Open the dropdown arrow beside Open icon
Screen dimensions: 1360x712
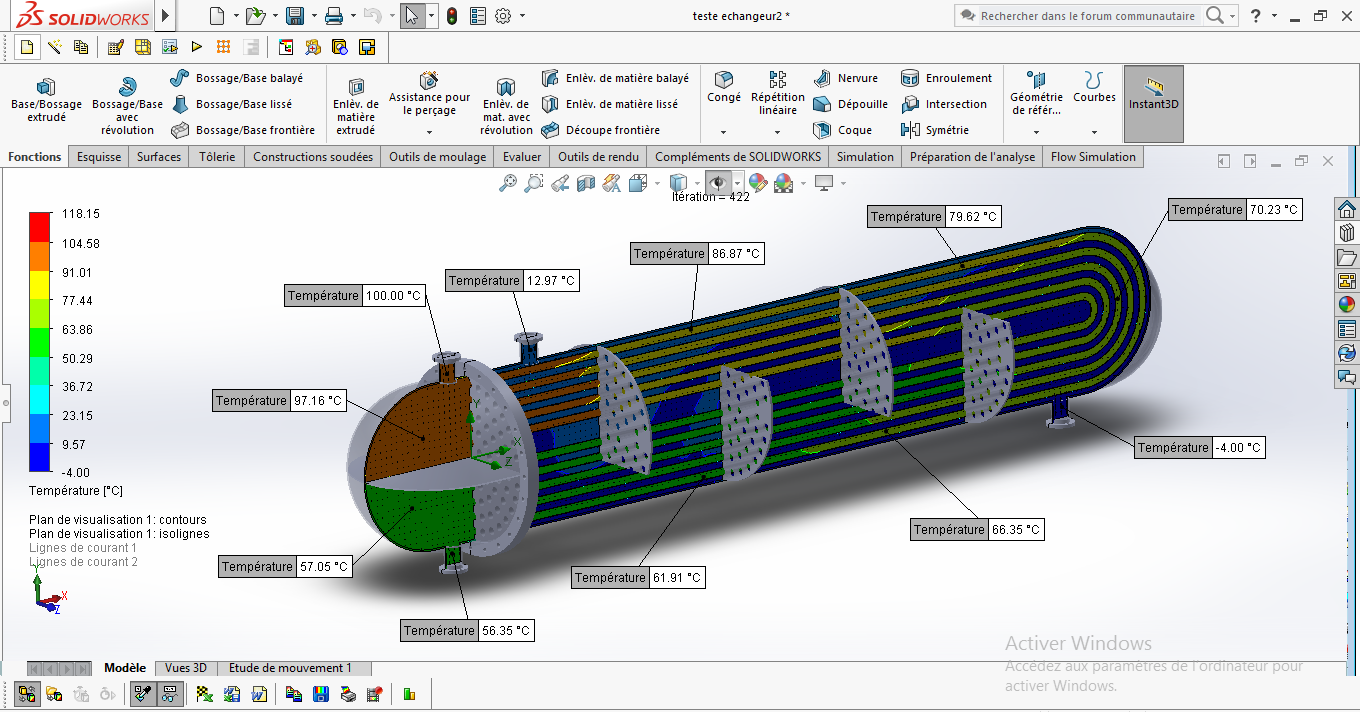(x=275, y=16)
